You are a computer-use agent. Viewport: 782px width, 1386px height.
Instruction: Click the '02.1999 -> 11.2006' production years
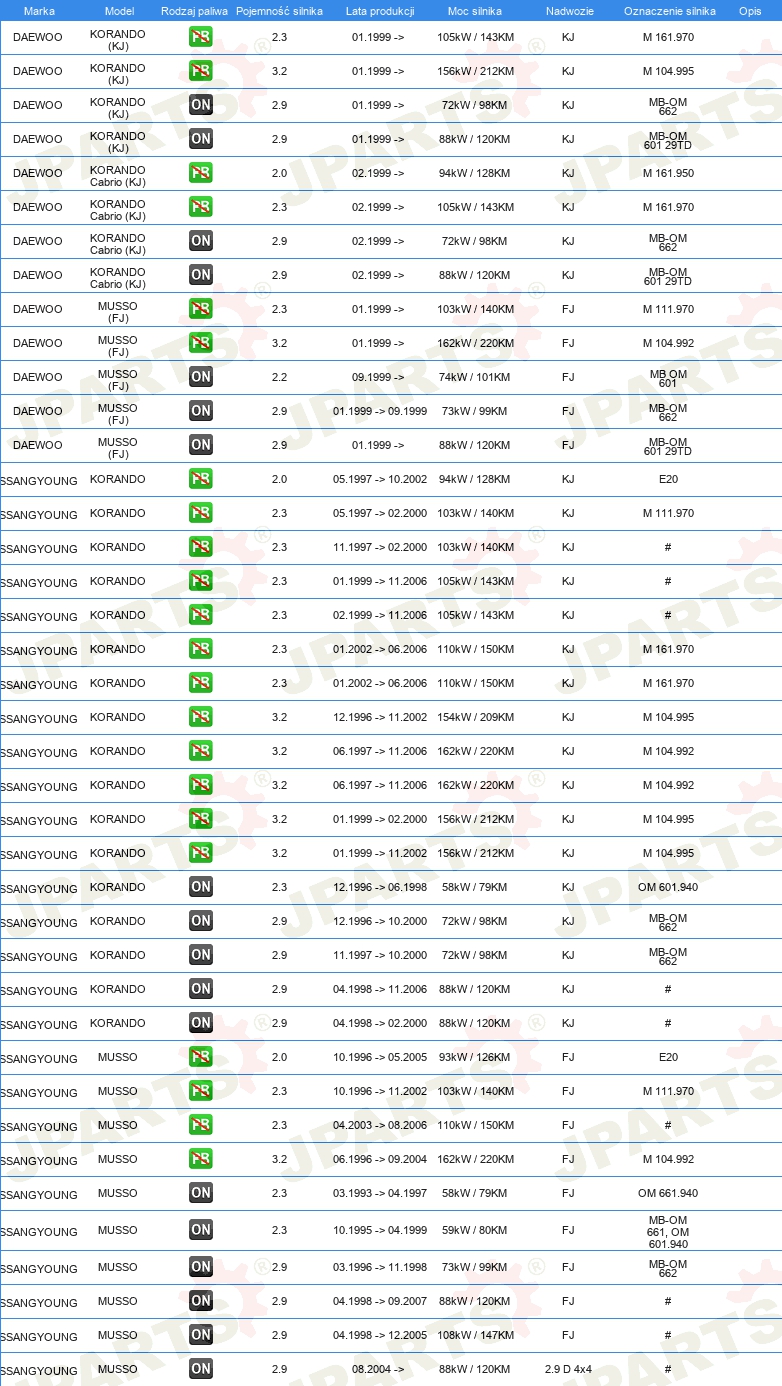click(380, 615)
